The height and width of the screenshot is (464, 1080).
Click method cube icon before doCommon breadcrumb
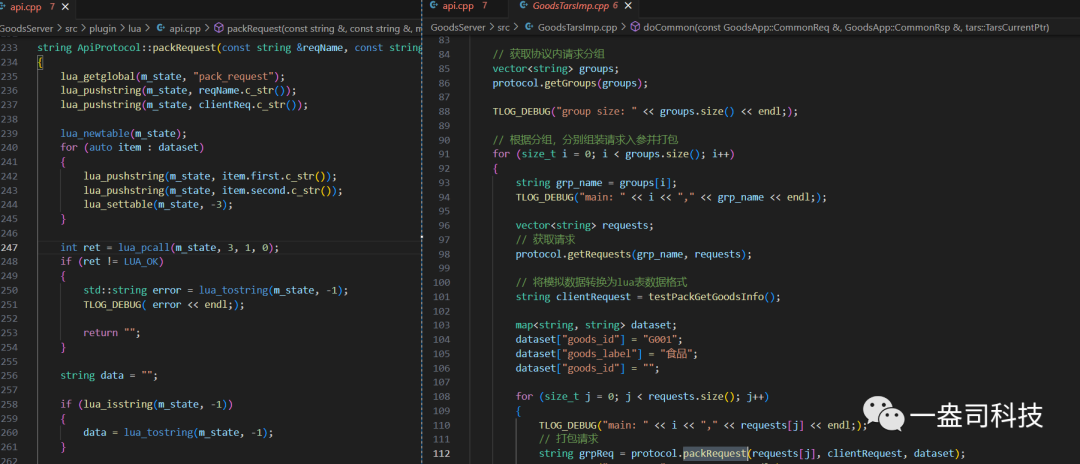click(x=634, y=28)
